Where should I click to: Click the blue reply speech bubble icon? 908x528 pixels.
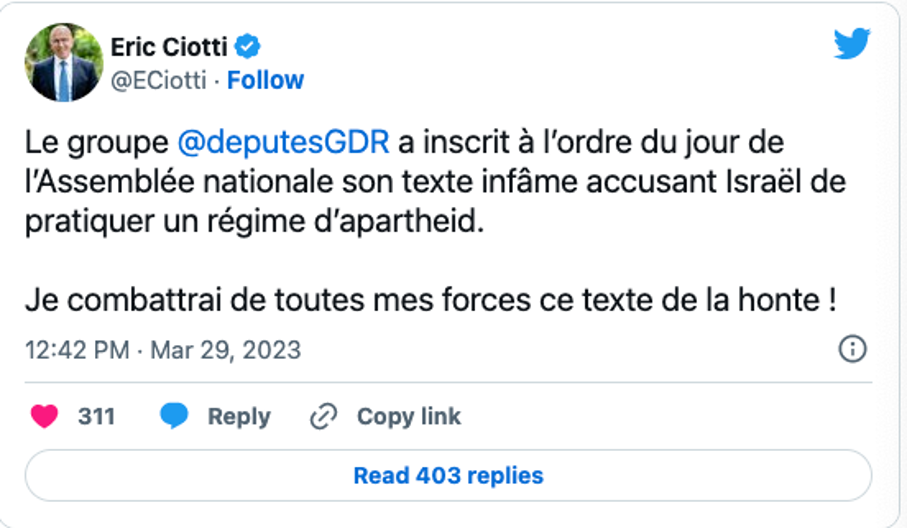(x=175, y=416)
